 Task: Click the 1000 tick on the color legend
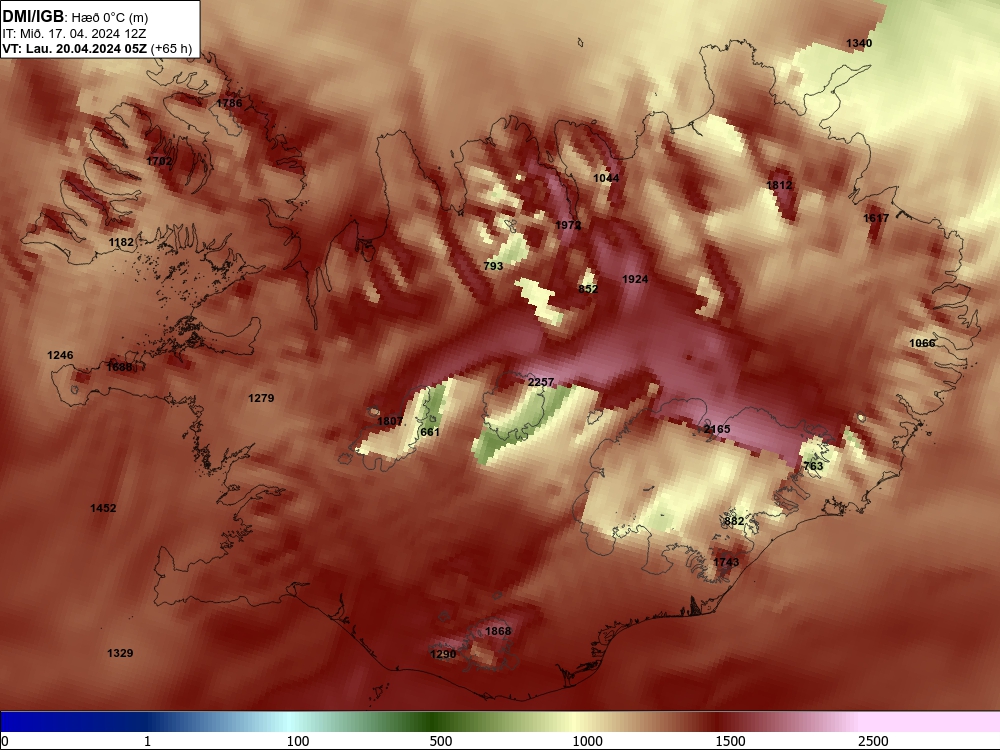click(x=587, y=741)
